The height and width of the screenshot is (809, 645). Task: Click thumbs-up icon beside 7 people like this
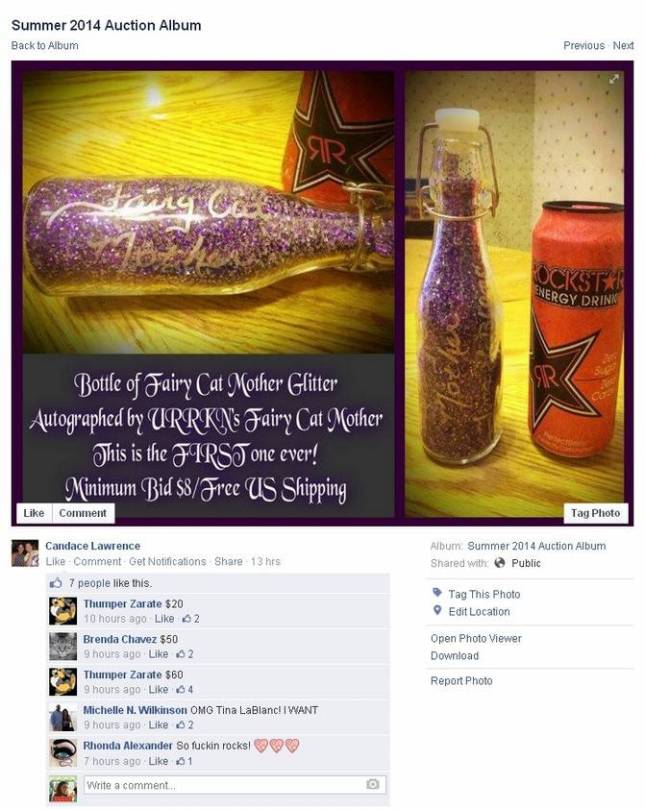point(56,583)
